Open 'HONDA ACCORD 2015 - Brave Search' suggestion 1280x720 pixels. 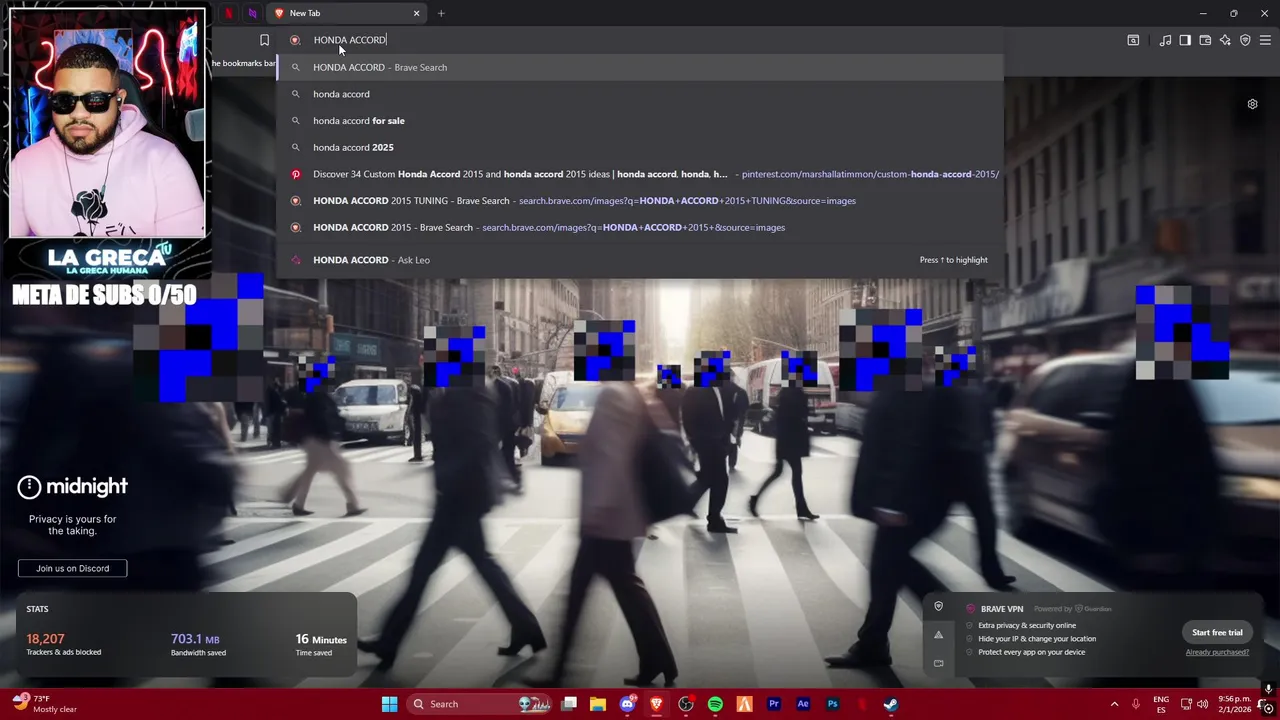pos(640,227)
